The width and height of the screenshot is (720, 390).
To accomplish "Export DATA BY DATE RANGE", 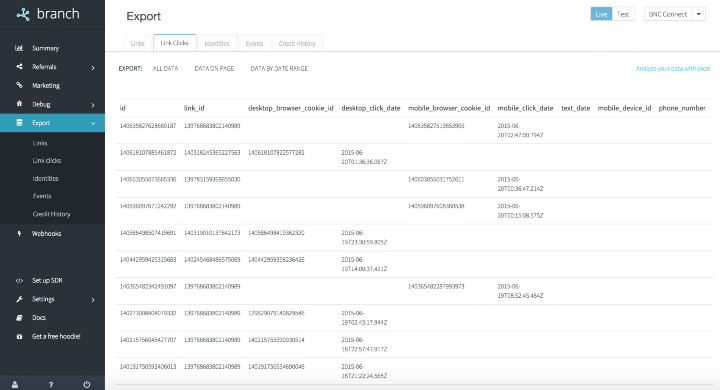I will click(x=279, y=68).
